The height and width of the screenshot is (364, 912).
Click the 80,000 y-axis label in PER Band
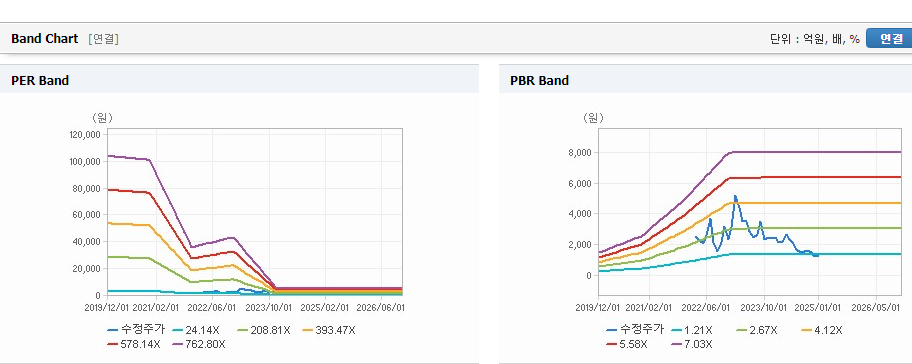coord(87,188)
